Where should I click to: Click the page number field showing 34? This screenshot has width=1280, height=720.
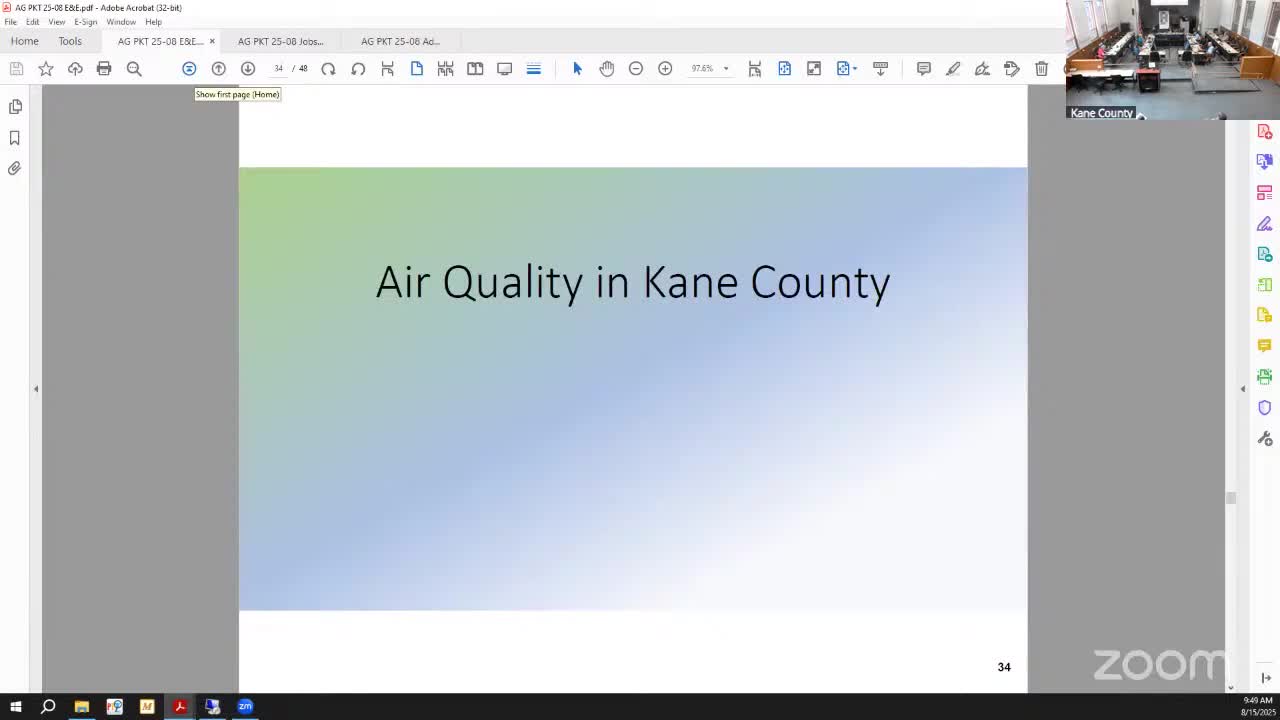click(278, 68)
